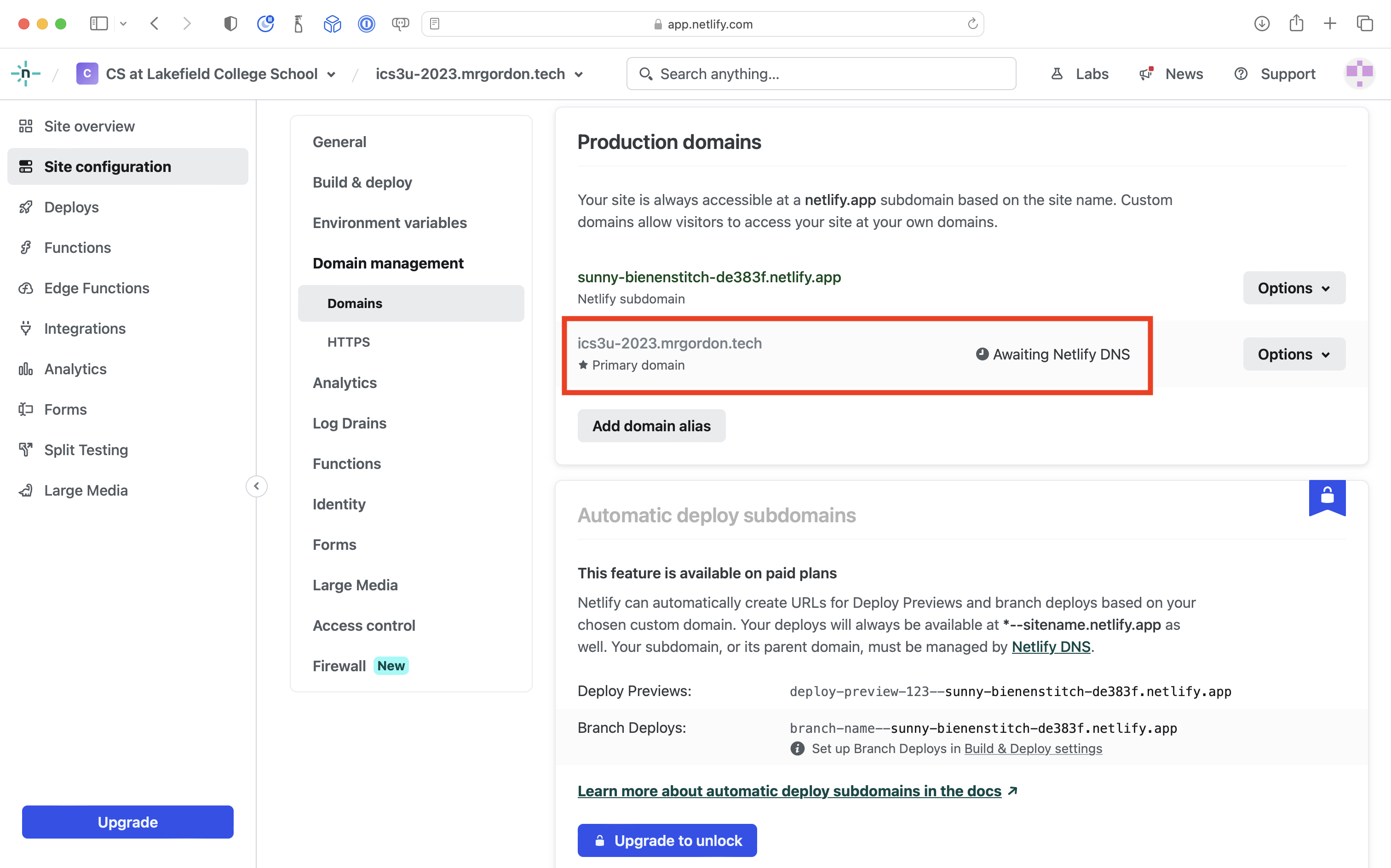Click the spray bottle extension icon
The height and width of the screenshot is (868, 1391).
pyautogui.click(x=299, y=23)
